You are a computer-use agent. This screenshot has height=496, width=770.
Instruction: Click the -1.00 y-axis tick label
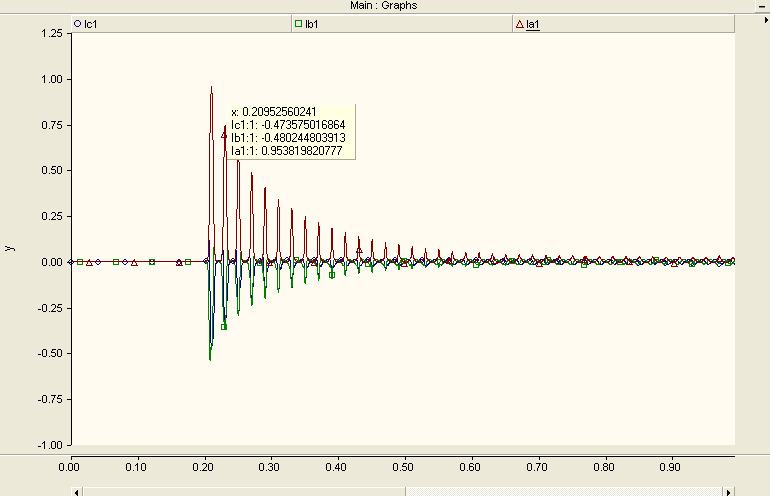[50, 445]
